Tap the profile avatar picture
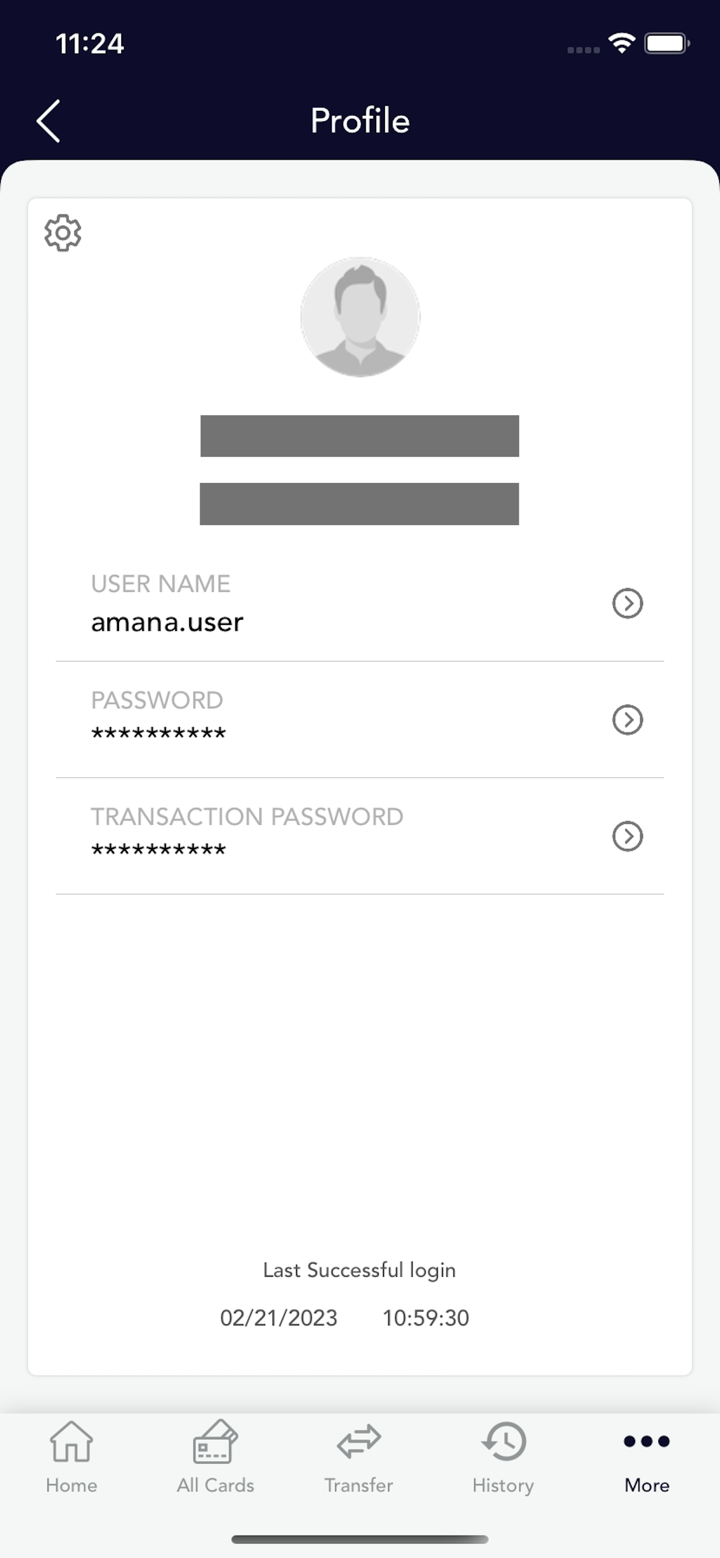The image size is (720, 1558). point(360,317)
